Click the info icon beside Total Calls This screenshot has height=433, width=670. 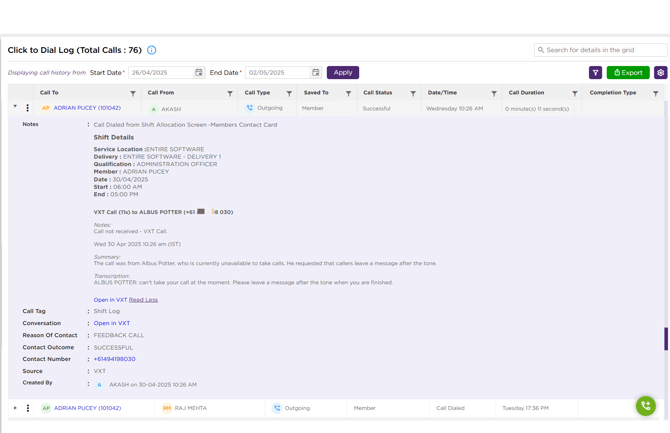point(152,50)
